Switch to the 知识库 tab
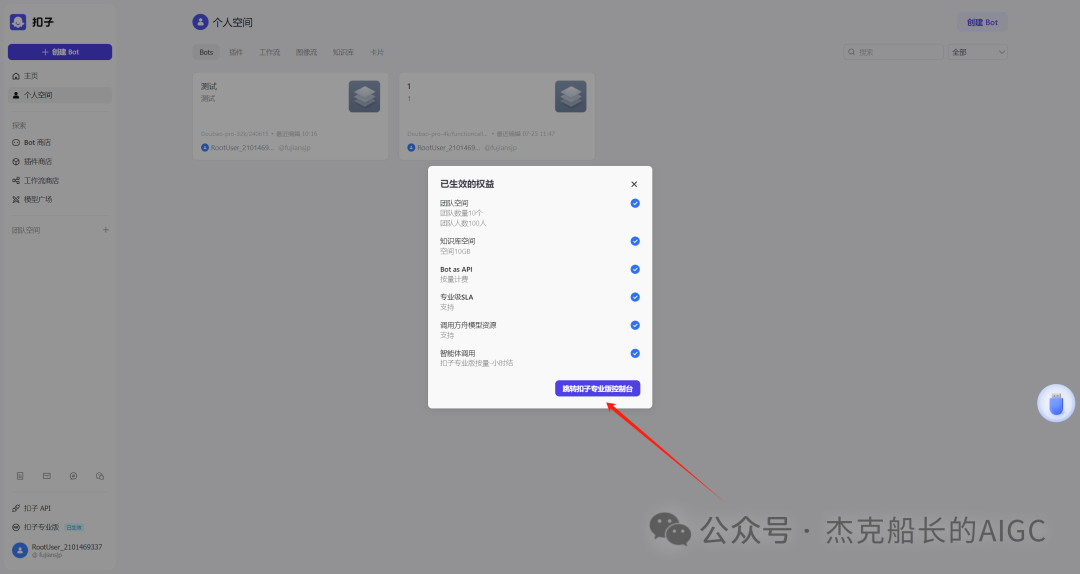This screenshot has height=574, width=1080. coord(343,52)
